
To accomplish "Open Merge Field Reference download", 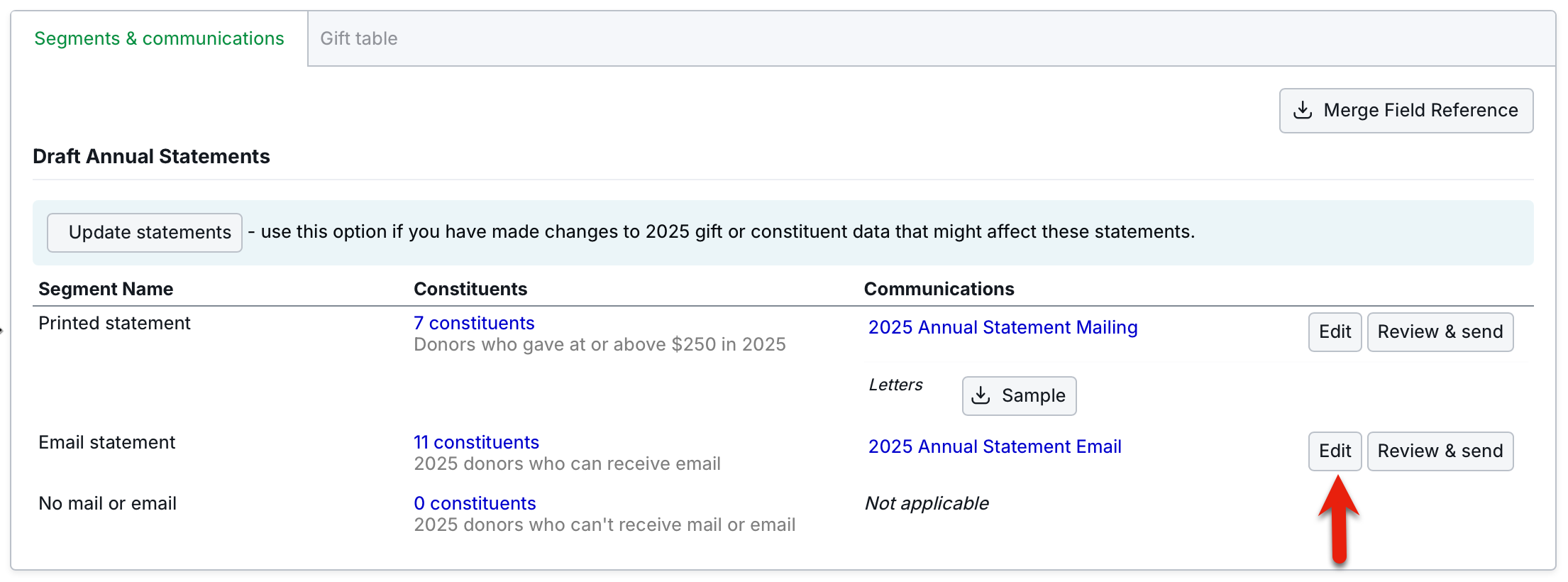I will click(x=1406, y=111).
